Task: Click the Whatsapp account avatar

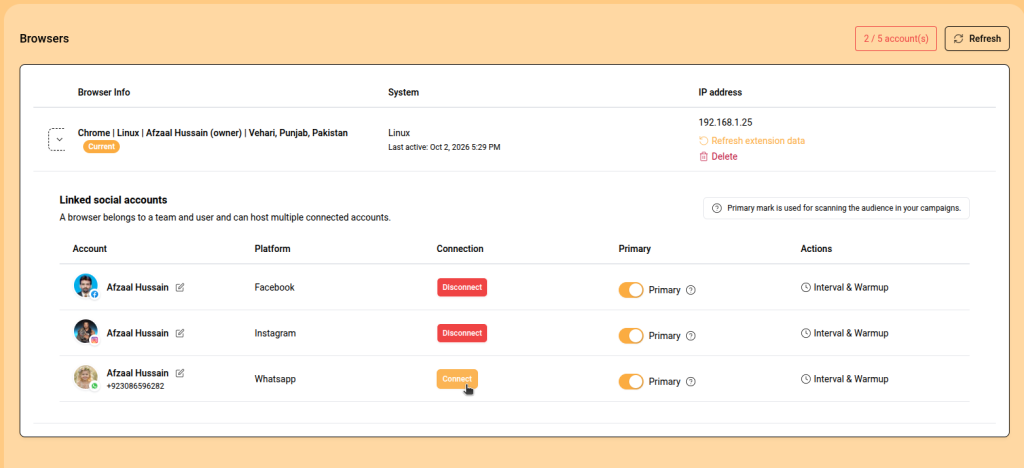Action: click(x=86, y=377)
